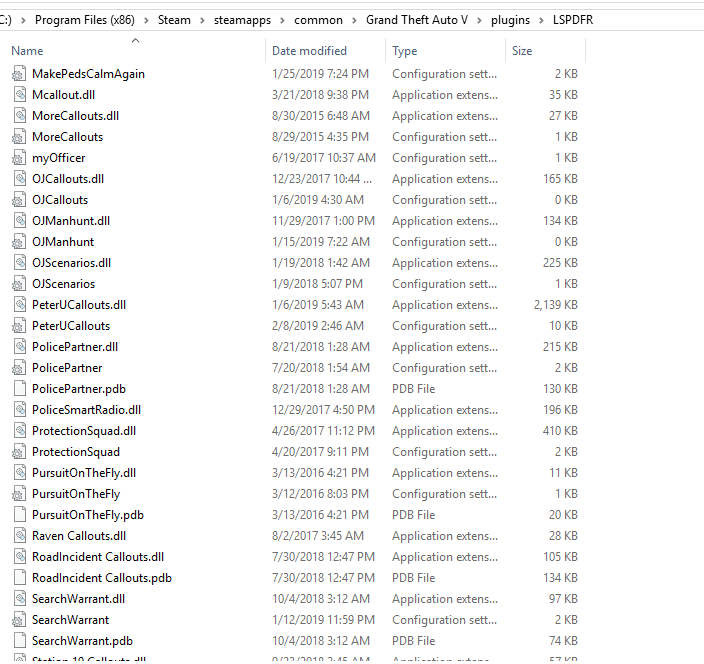
Task: Sort files by Type column header
Action: pos(405,51)
